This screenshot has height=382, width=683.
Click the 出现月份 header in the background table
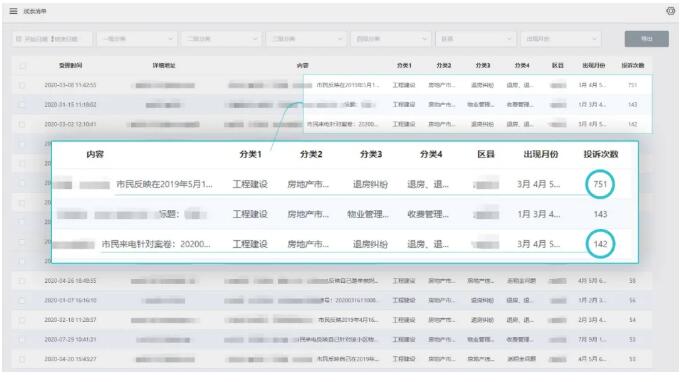[x=594, y=65]
